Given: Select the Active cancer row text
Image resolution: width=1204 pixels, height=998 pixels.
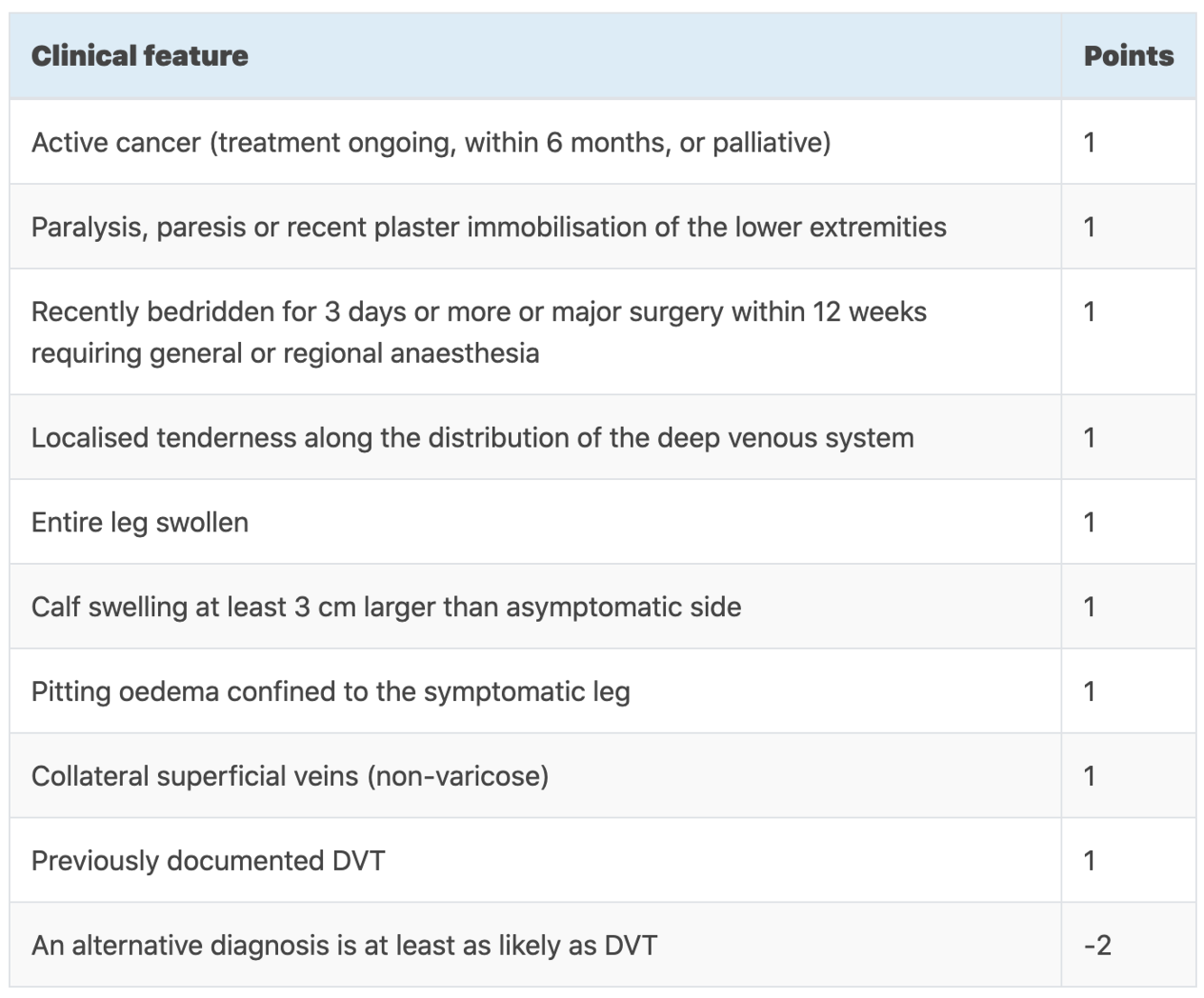Looking at the screenshot, I should click(x=431, y=143).
